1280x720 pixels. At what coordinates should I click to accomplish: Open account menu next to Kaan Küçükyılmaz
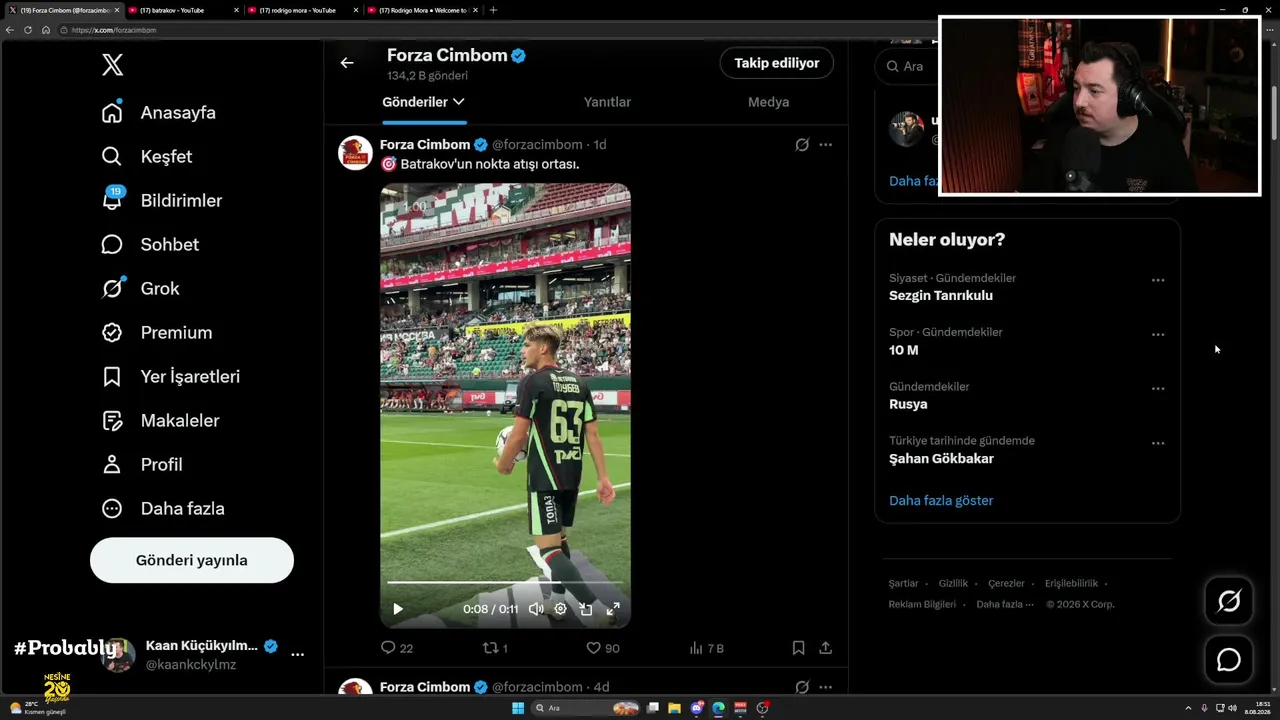297,654
